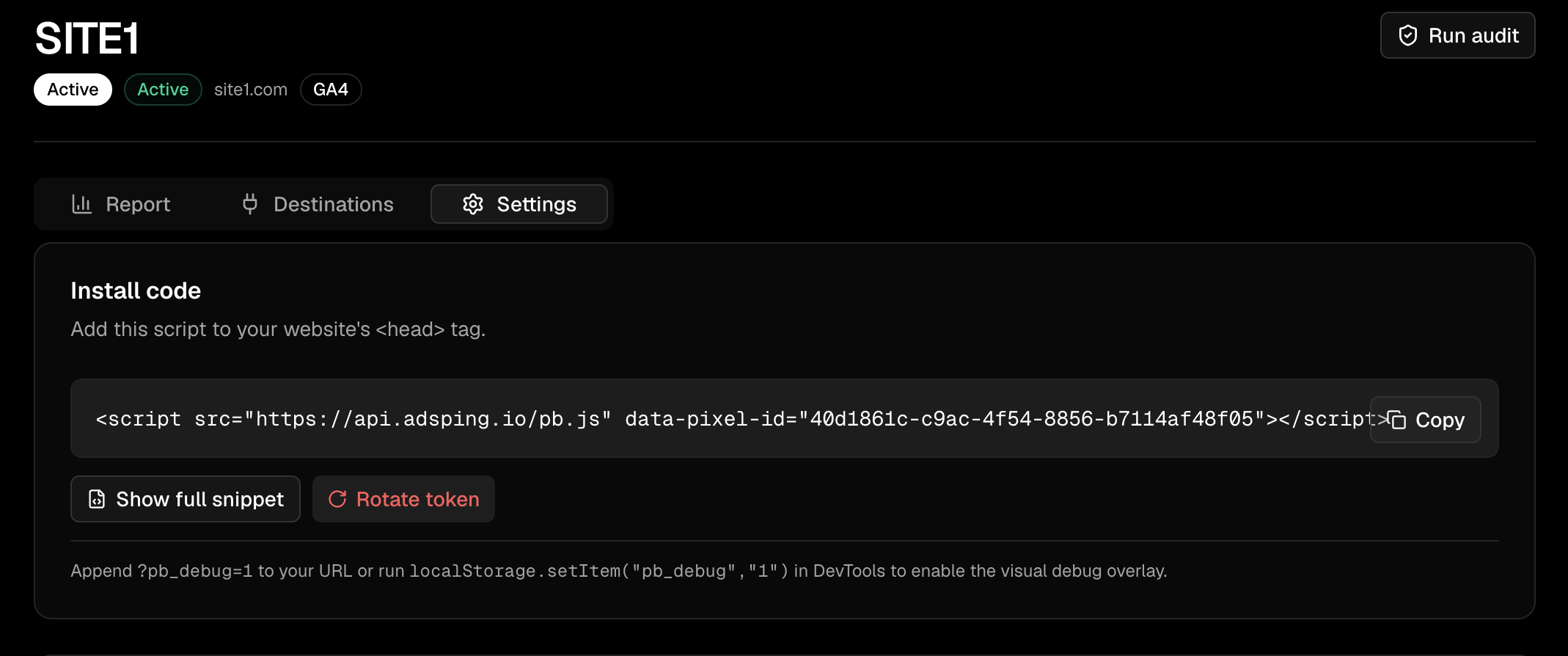Click the pb_debug overlay hint text
1568x656 pixels.
[619, 571]
